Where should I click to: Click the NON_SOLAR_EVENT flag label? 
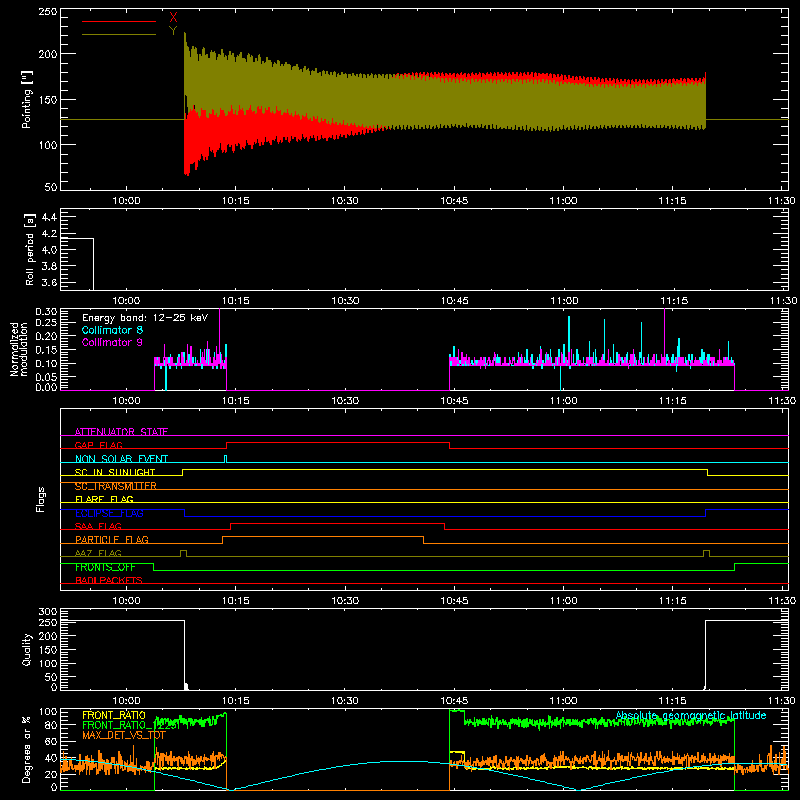point(121,459)
